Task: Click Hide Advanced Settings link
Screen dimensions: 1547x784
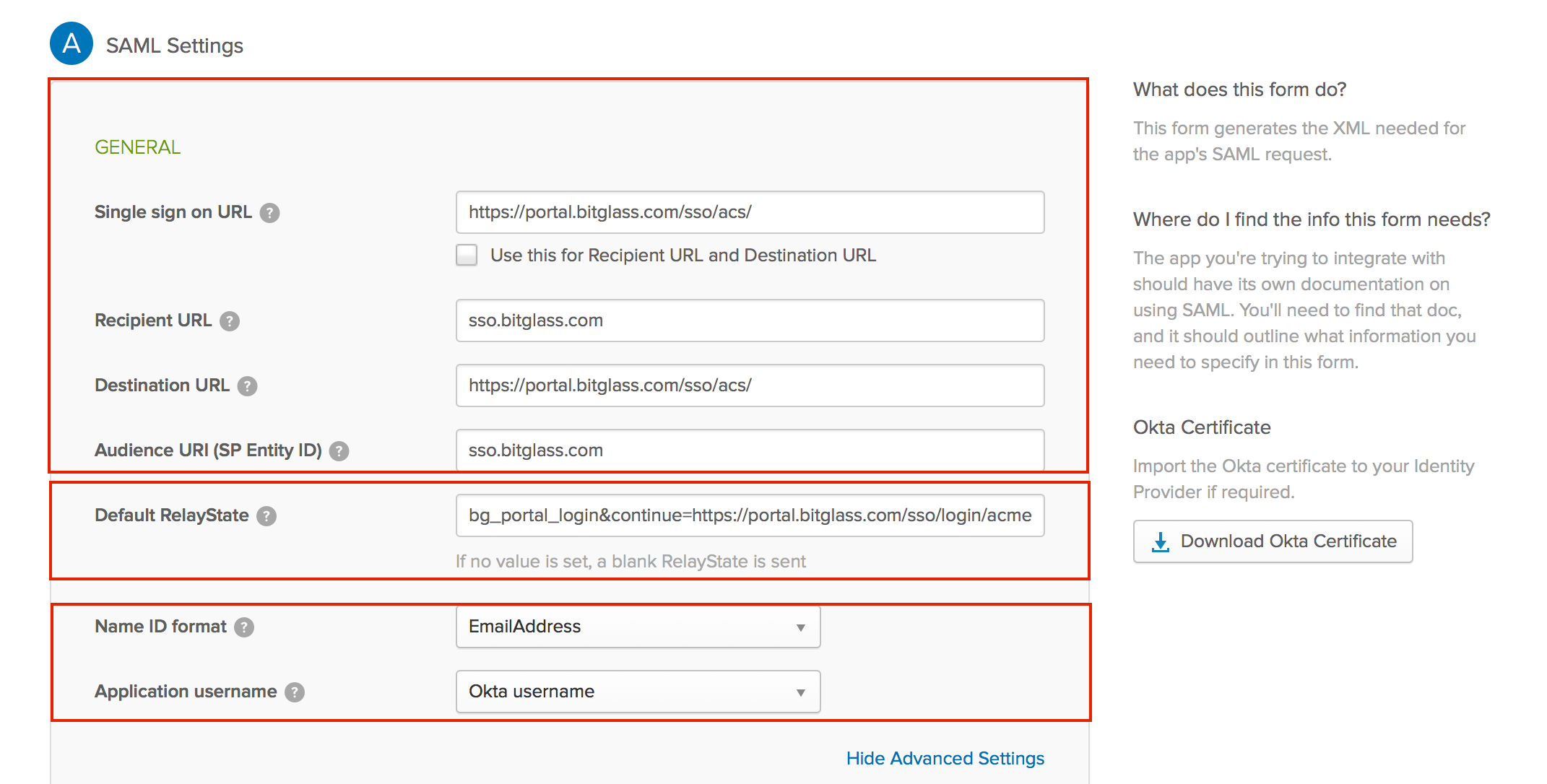Action: point(945,758)
